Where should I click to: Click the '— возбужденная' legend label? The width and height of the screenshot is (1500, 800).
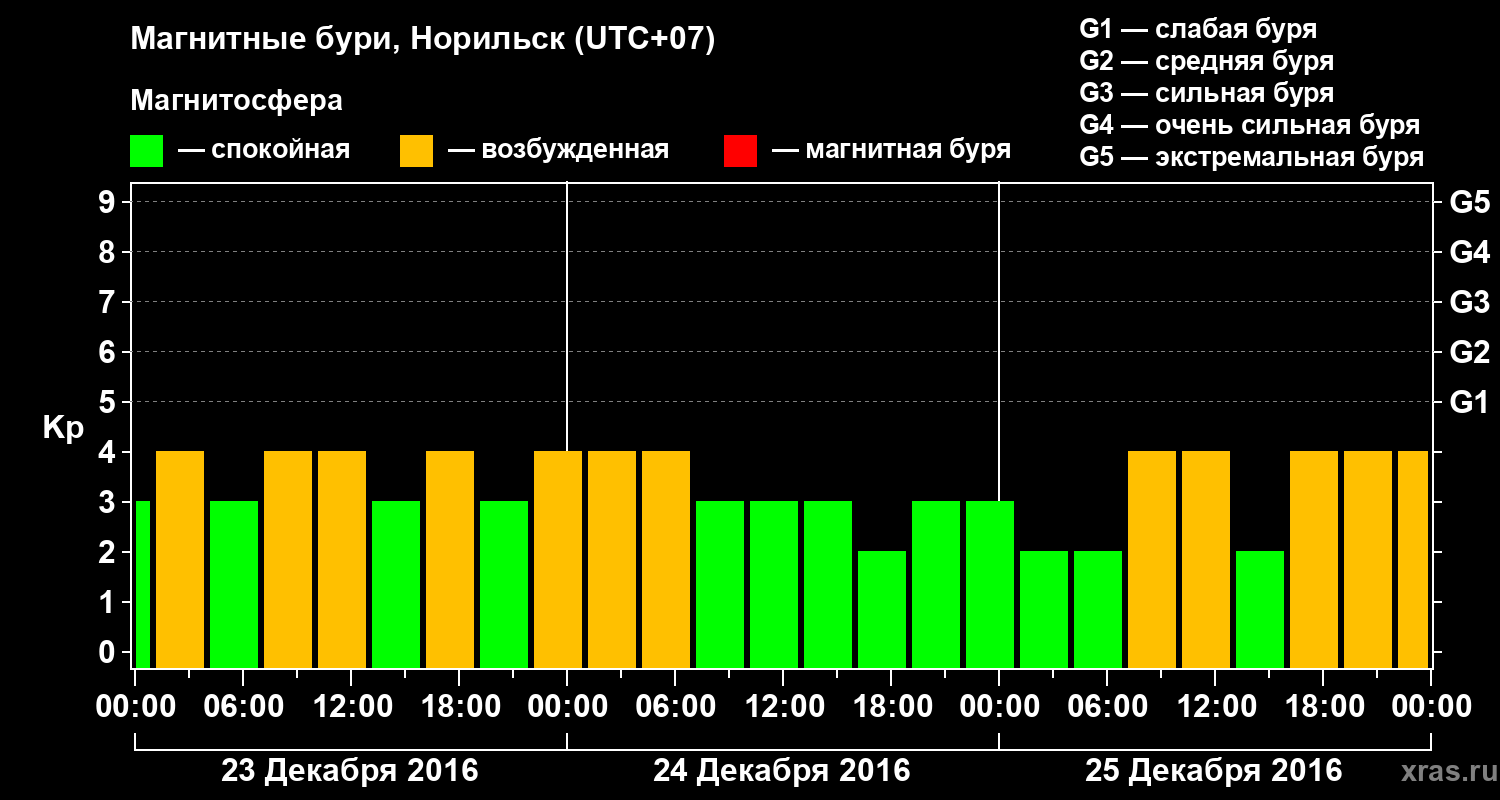558,151
